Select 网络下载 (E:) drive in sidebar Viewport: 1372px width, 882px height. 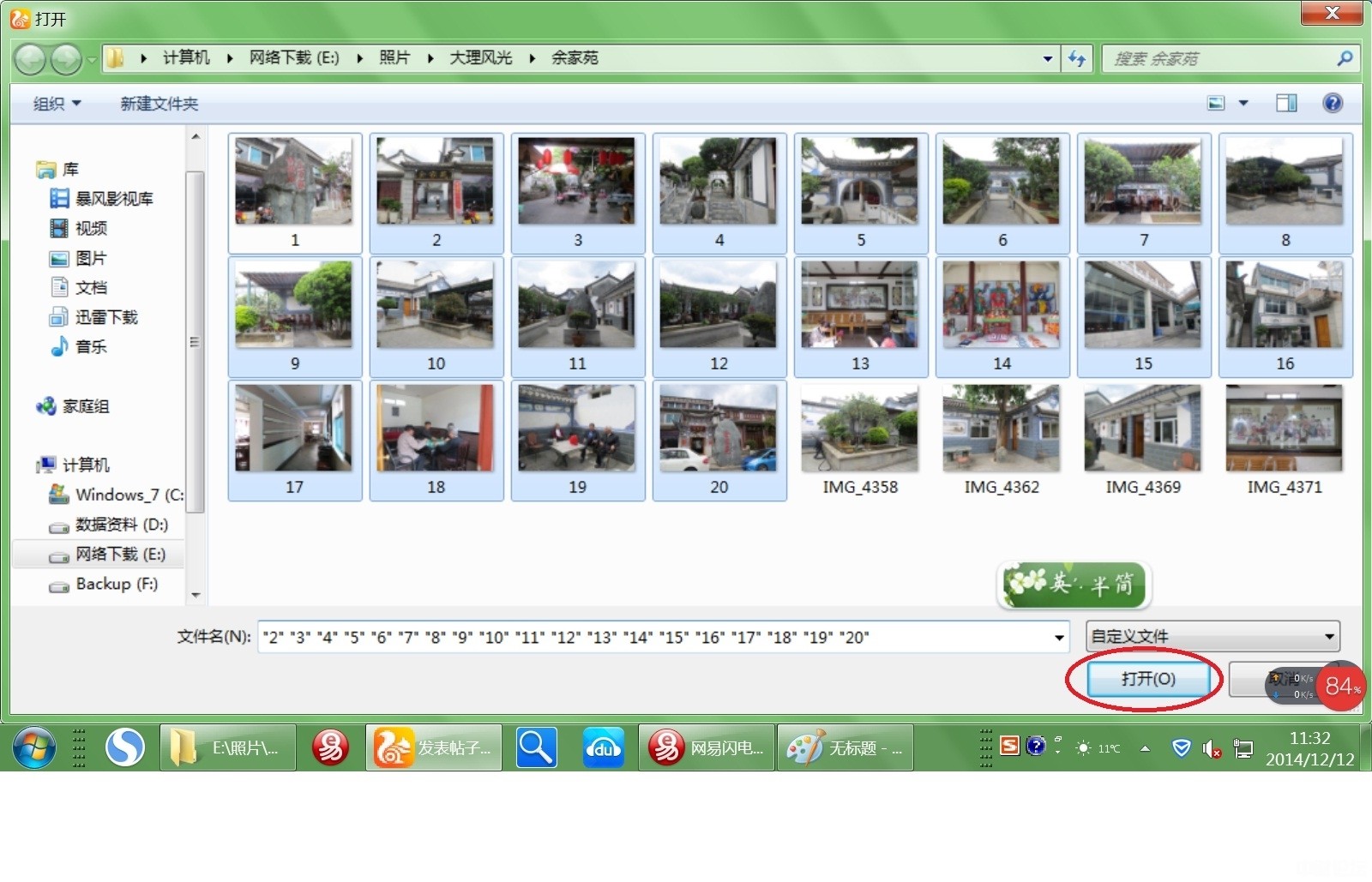pos(119,555)
